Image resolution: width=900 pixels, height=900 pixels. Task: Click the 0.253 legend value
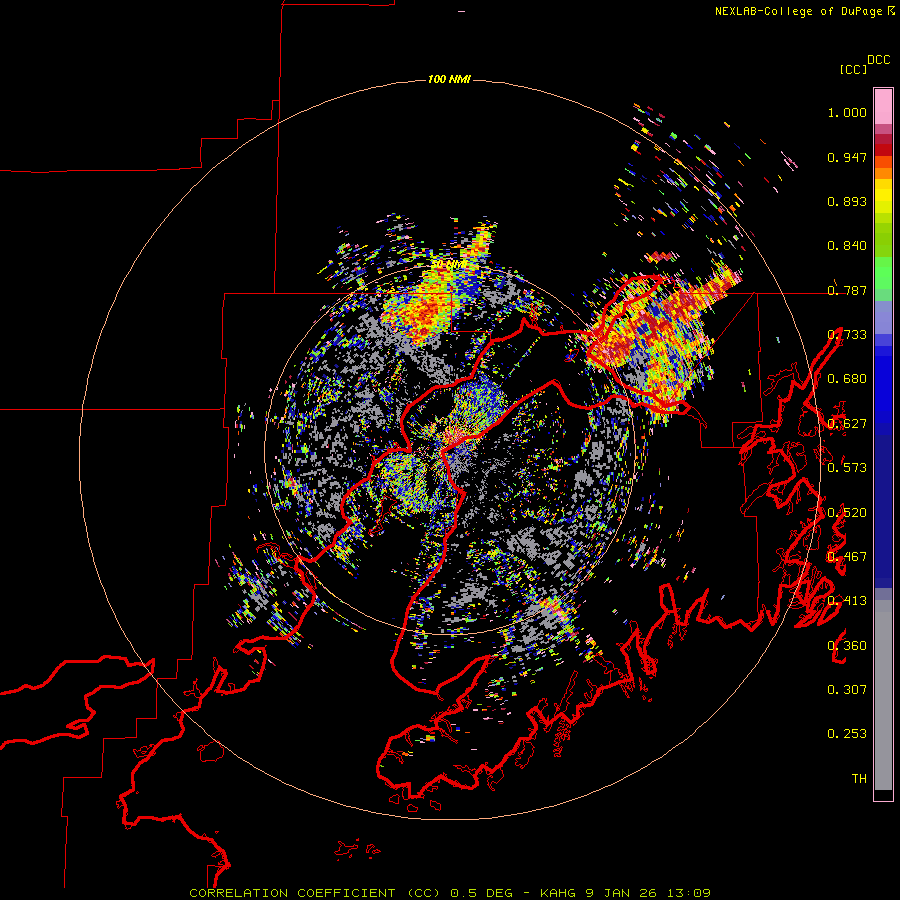tap(847, 734)
